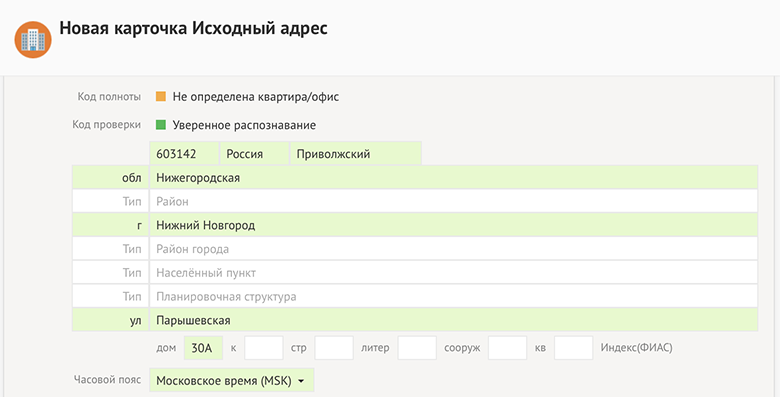Click the text Уверенное распознавание
This screenshot has height=397, width=780.
click(x=244, y=125)
